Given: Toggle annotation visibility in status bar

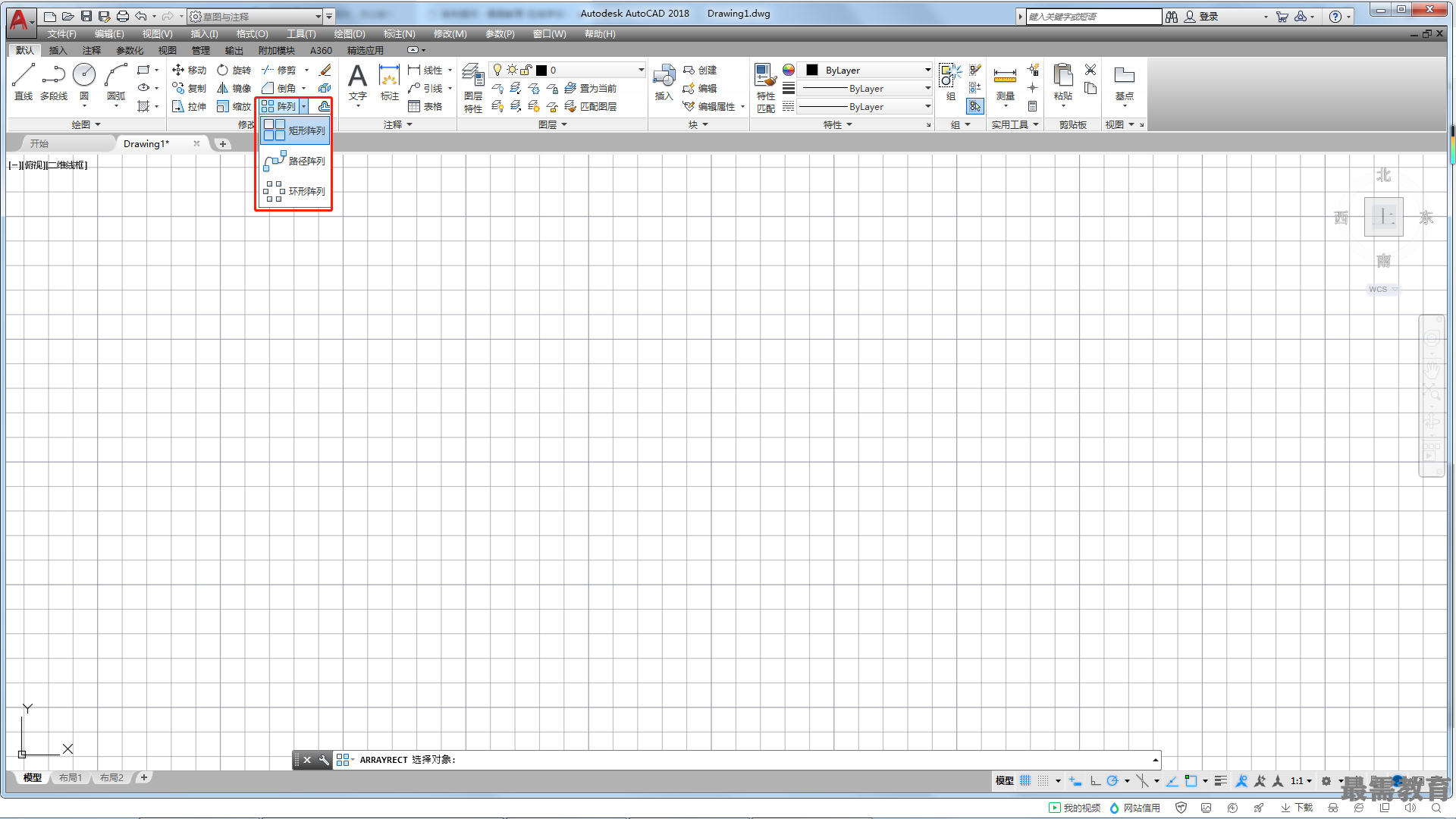Looking at the screenshot, I should pos(1241,780).
